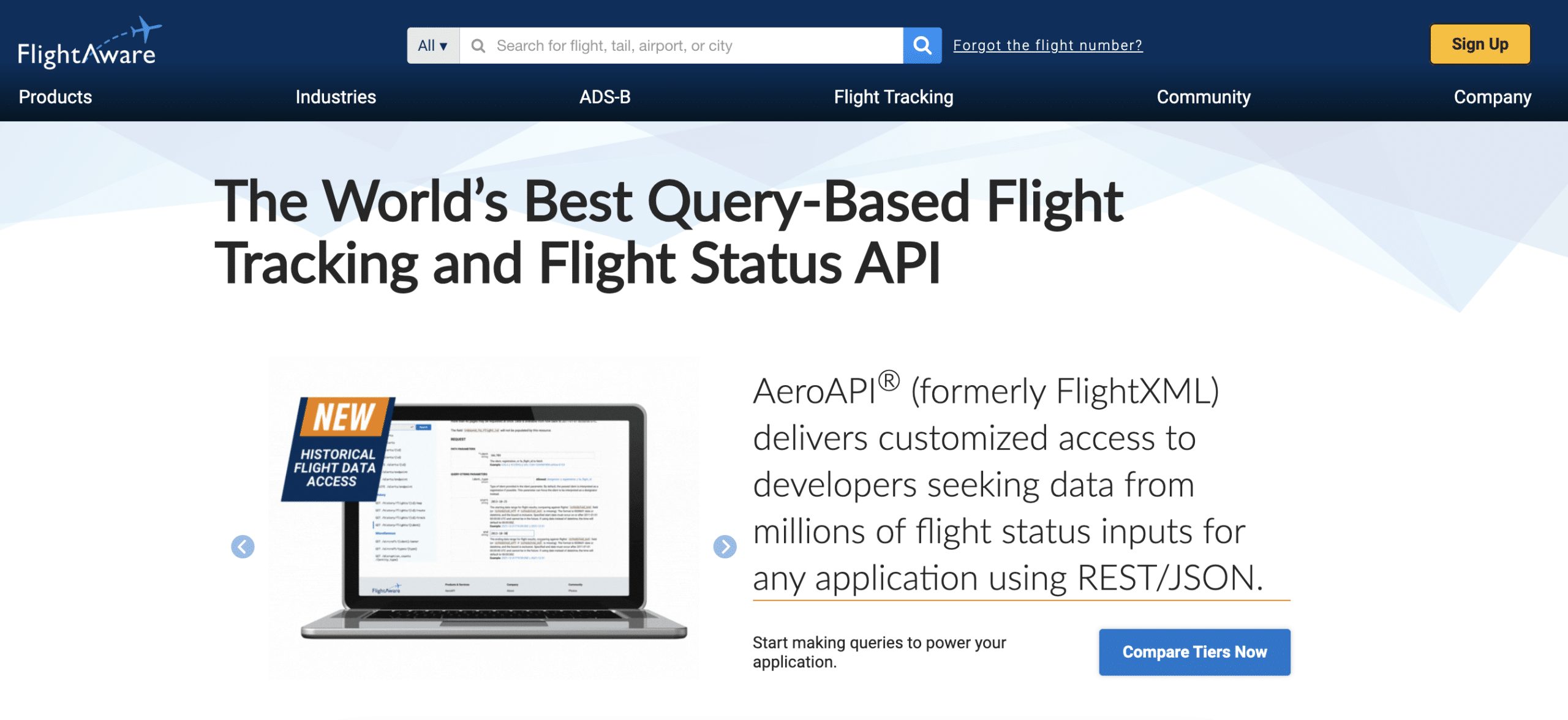Click the AeroAPI description paragraph
This screenshot has height=720, width=1568.
pos(1009,484)
